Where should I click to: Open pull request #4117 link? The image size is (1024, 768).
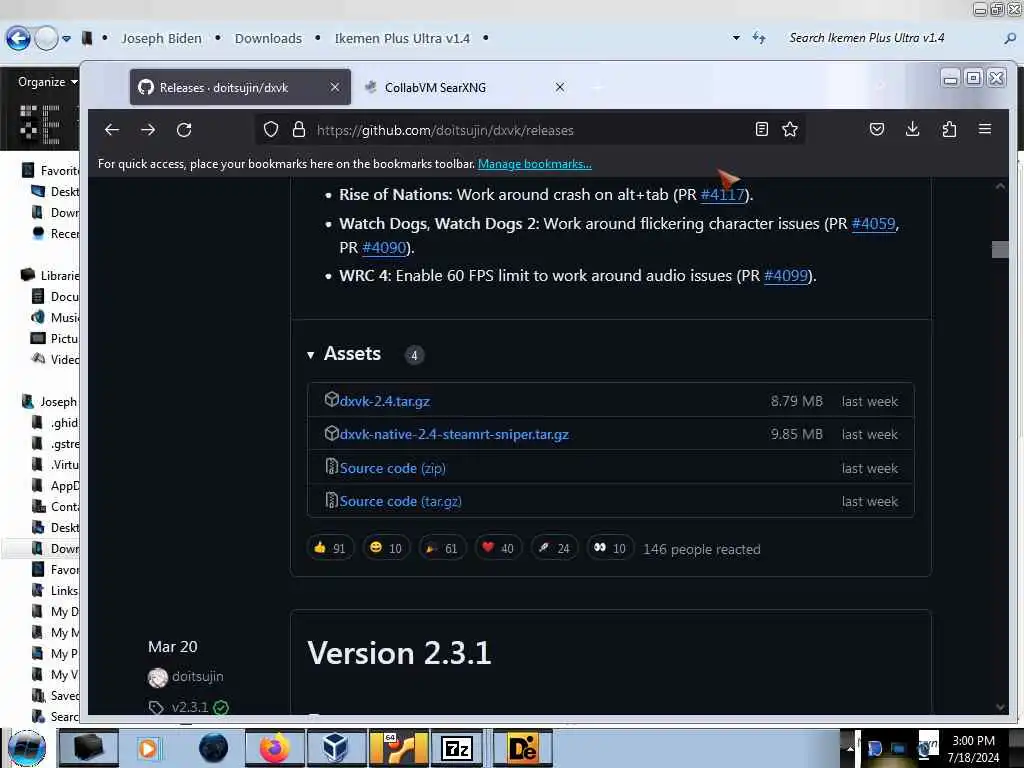722,195
